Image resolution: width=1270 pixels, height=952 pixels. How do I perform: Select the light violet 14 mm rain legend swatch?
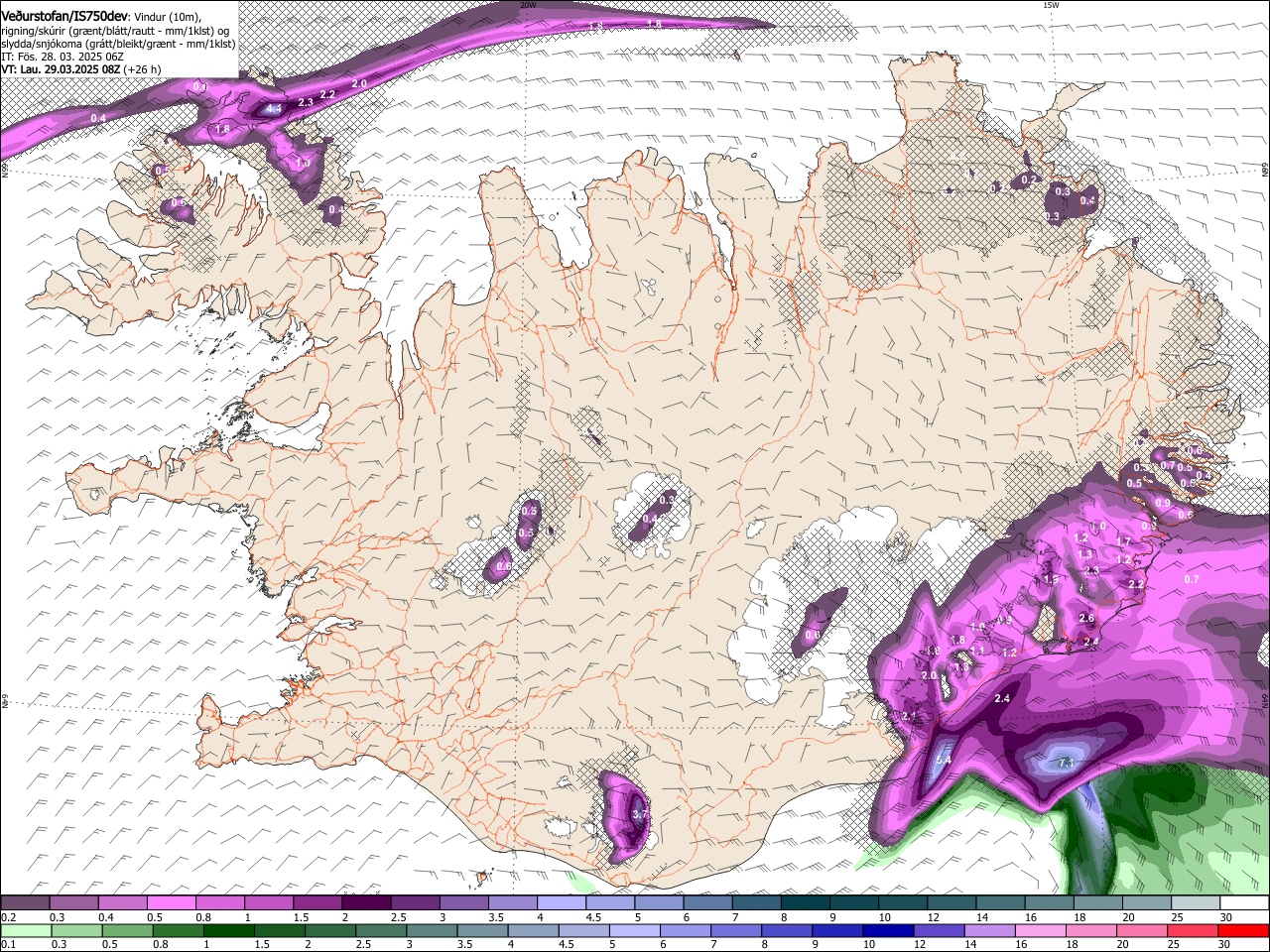coord(990,930)
